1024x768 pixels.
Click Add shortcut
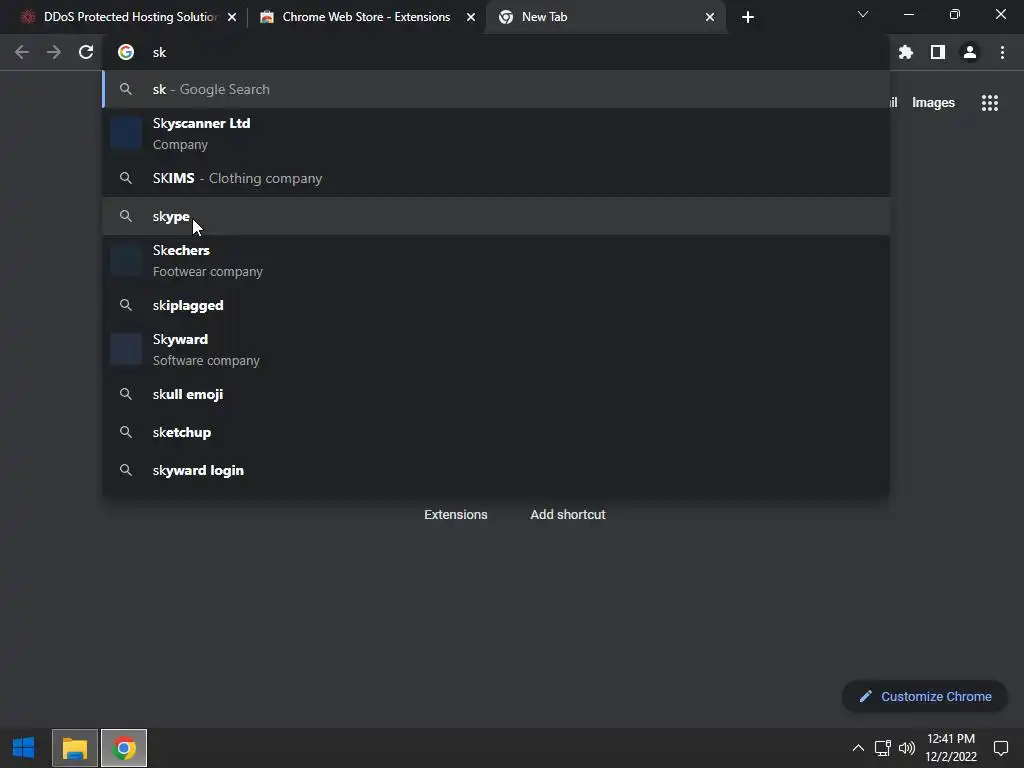click(x=568, y=515)
